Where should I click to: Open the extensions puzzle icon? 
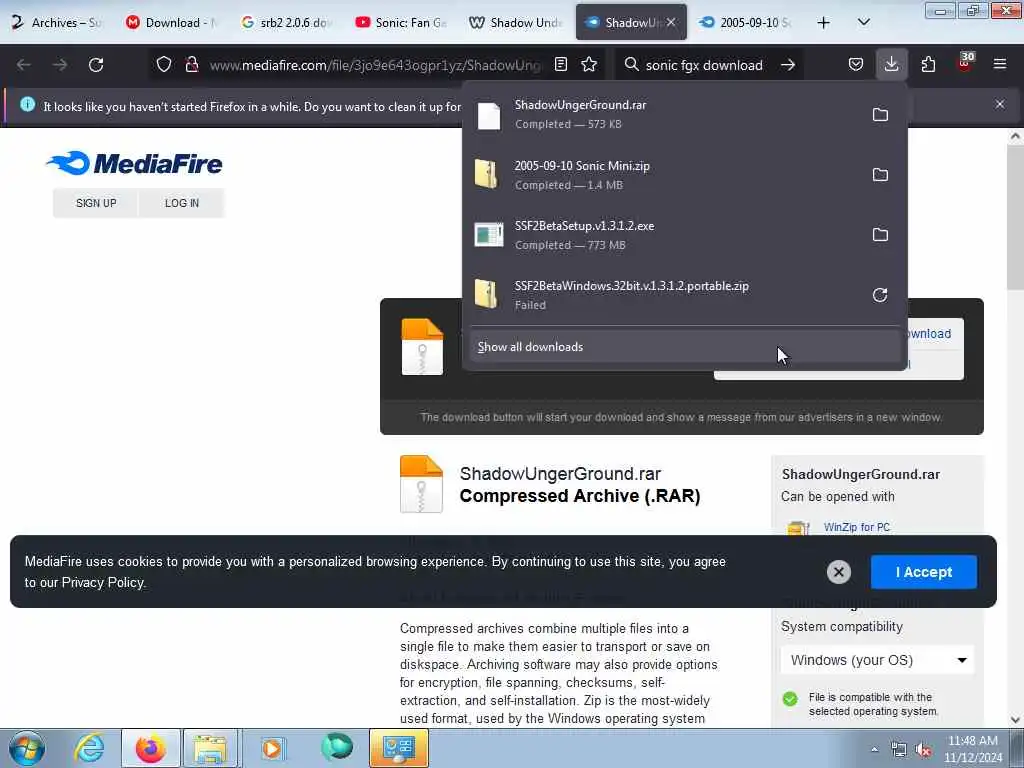point(928,64)
